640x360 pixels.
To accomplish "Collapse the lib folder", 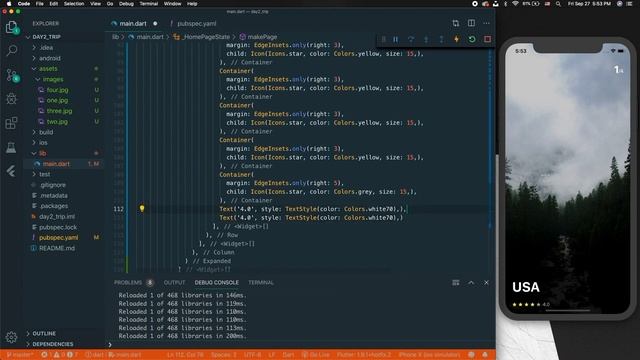I will coord(34,153).
